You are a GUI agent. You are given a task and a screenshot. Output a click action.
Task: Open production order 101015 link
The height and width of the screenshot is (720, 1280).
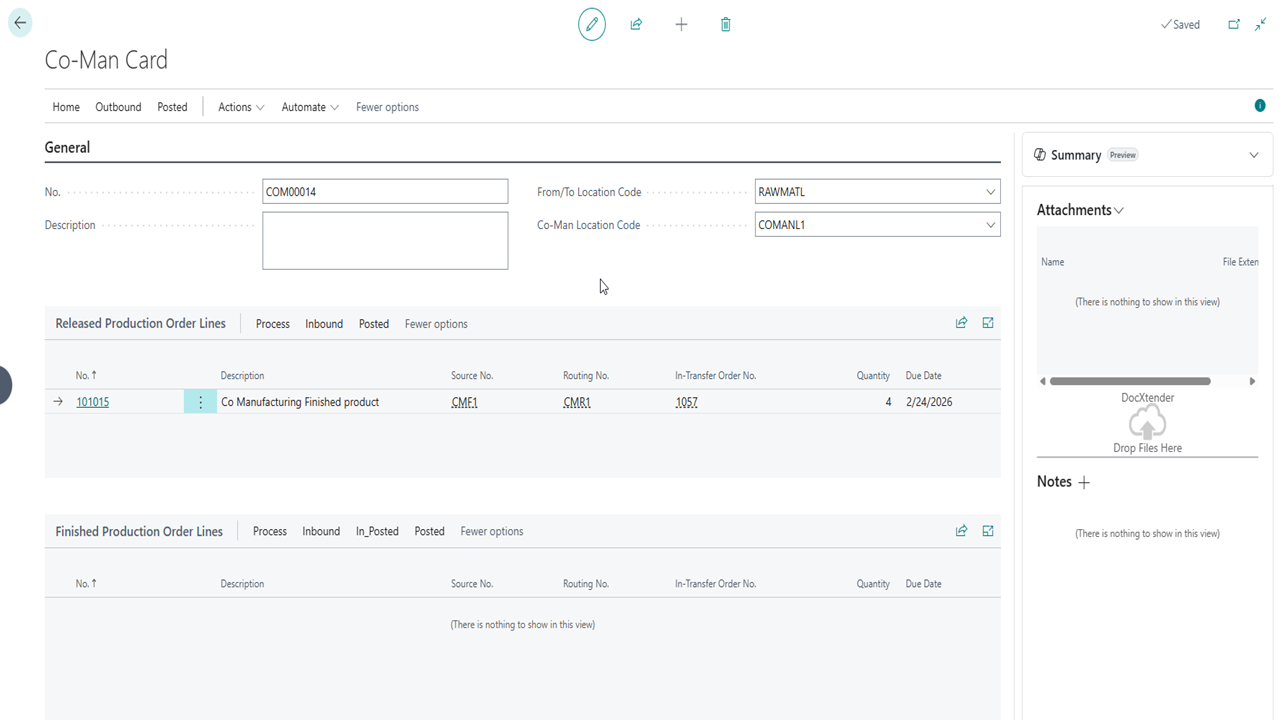[x=93, y=402]
